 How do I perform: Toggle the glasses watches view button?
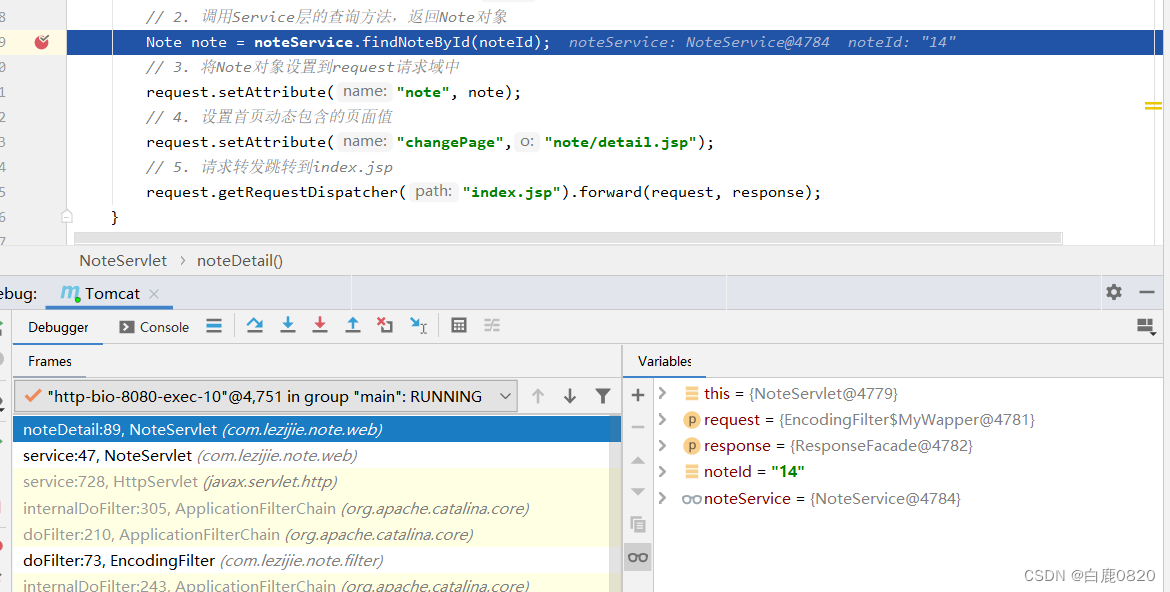(x=637, y=557)
